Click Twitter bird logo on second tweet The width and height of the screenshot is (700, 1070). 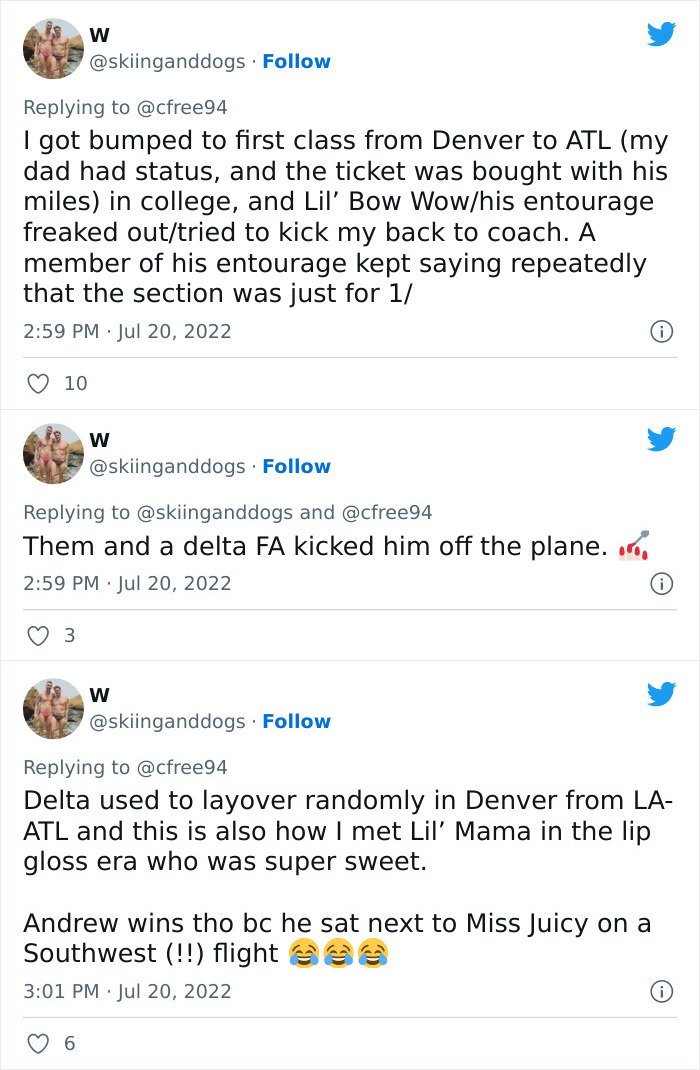click(x=661, y=439)
